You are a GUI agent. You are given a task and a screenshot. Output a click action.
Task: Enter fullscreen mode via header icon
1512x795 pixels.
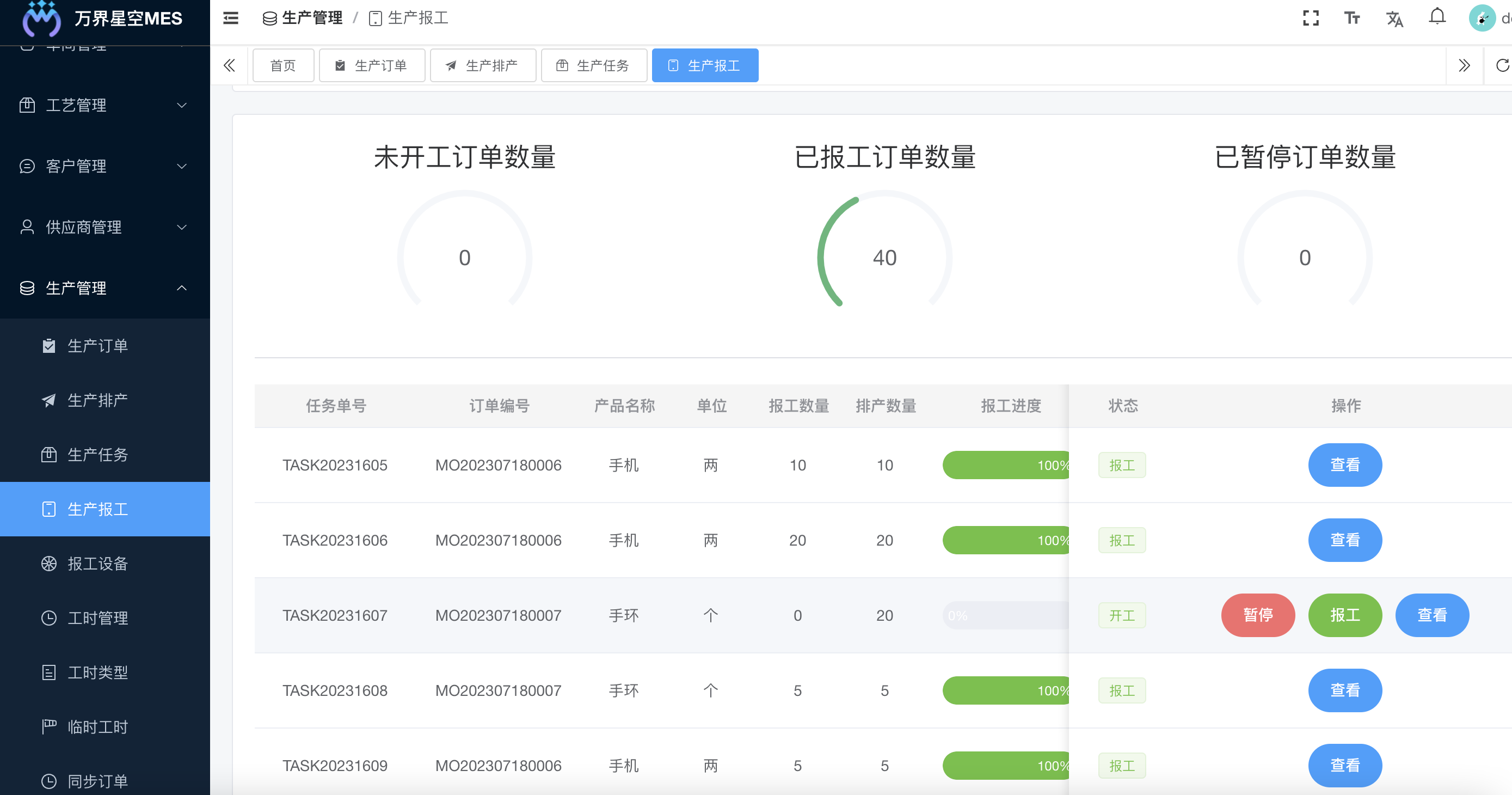click(1310, 18)
